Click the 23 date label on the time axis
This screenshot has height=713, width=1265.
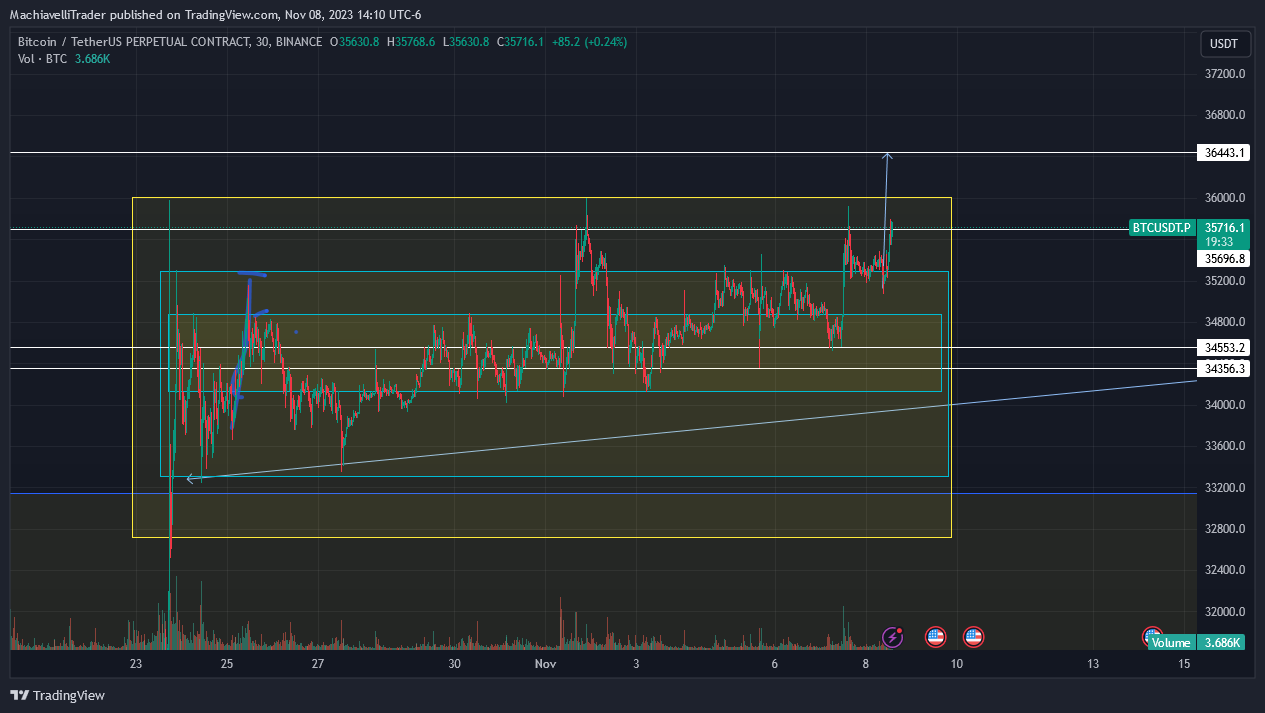pyautogui.click(x=136, y=664)
